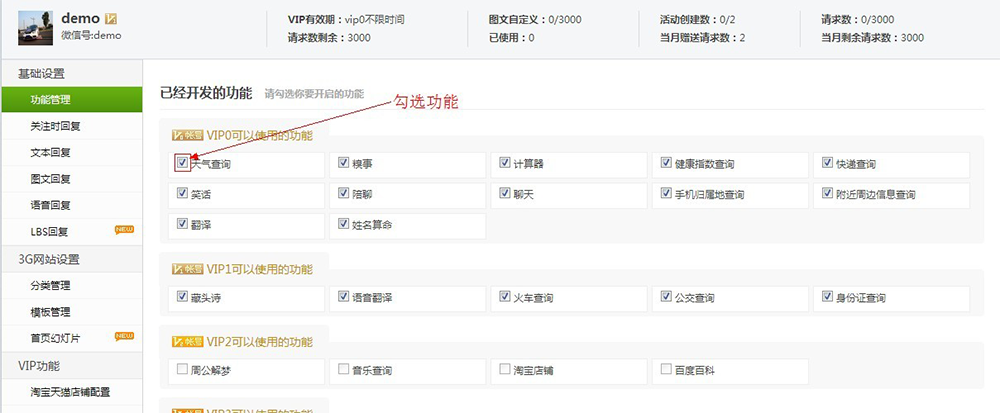Click the badge icon before VIP1可以使用的功能
The width and height of the screenshot is (1000, 413).
(x=188, y=269)
